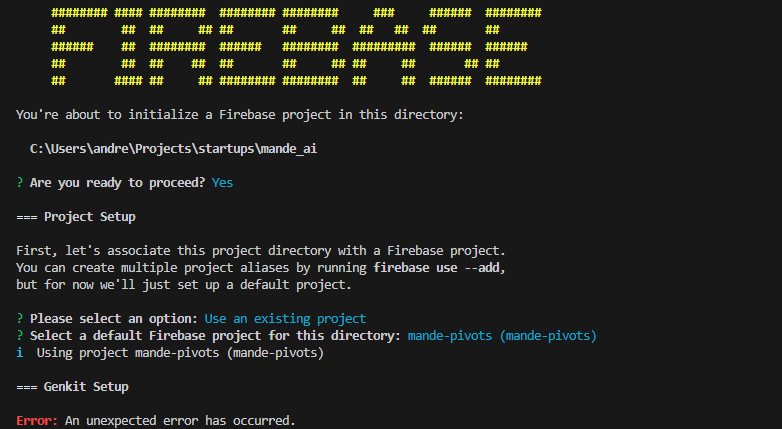Click the bold 'firebase use --add' command text
782x429 pixels.
(439, 268)
